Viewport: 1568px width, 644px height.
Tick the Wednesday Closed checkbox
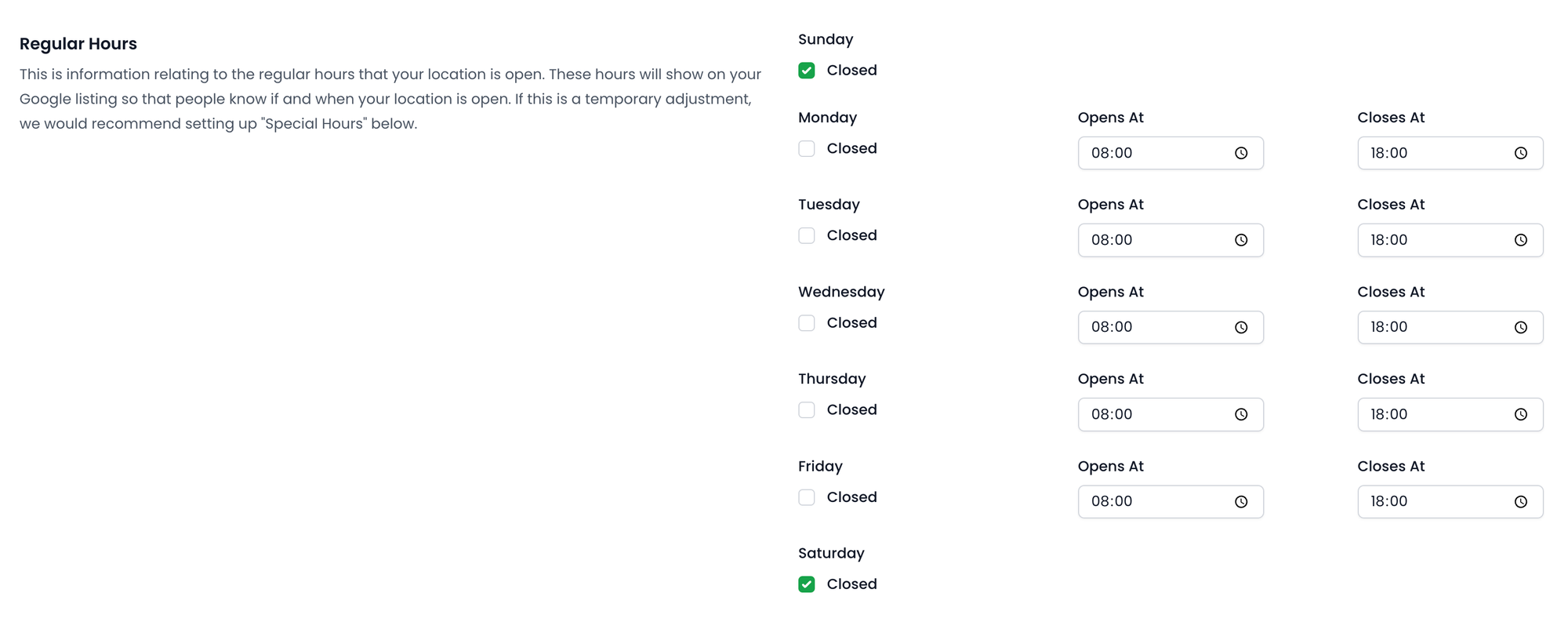coord(807,323)
